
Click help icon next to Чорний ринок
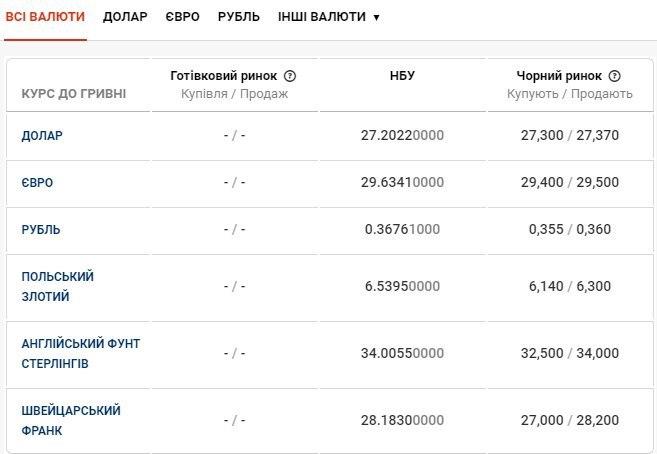pyautogui.click(x=614, y=76)
